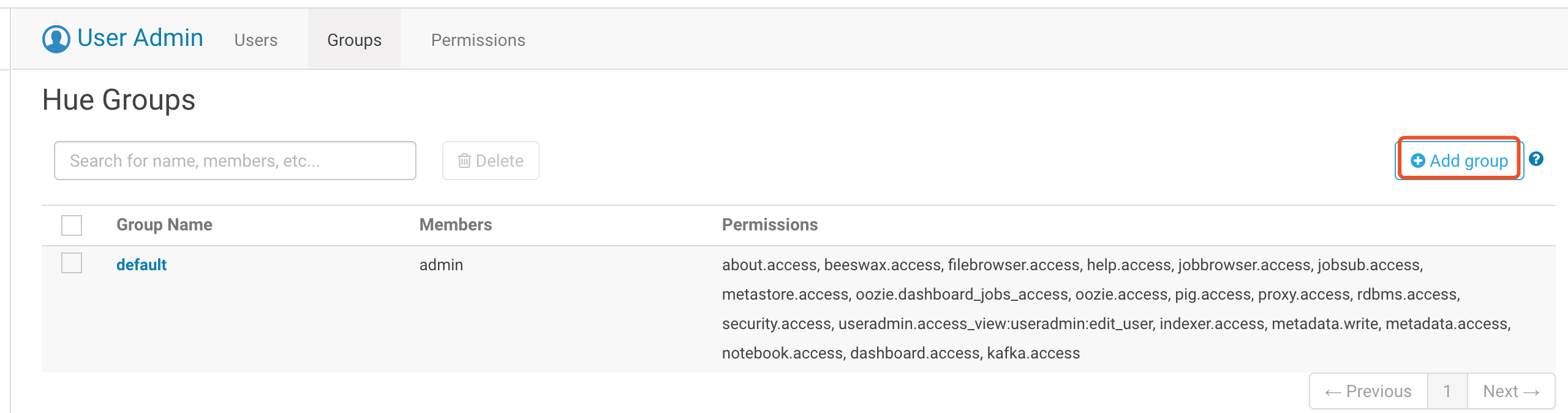Viewport: 1568px width, 413px height.
Task: Click the Hue Groups heading
Action: [119, 100]
